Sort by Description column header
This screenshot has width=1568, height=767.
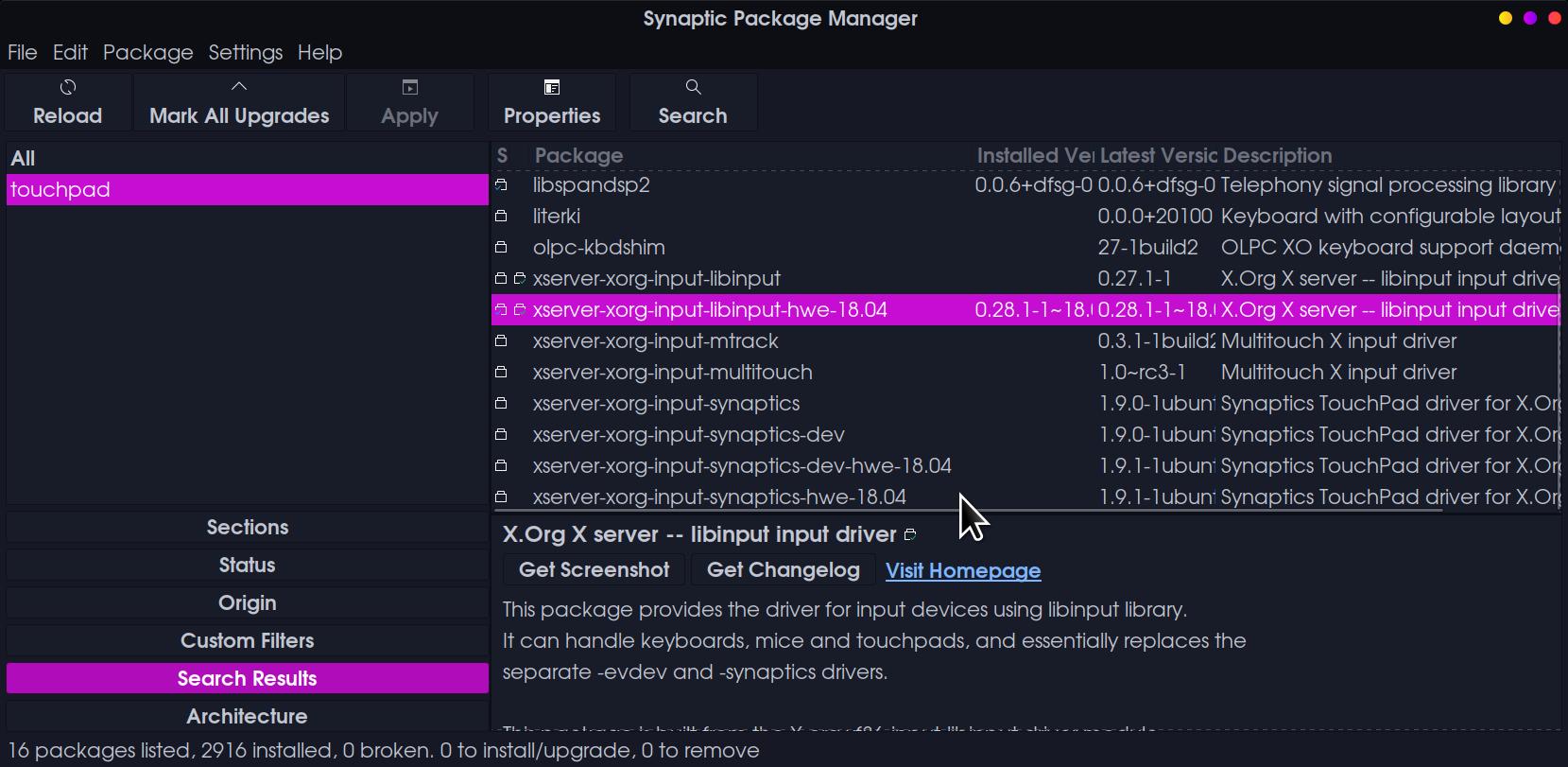pyautogui.click(x=1277, y=155)
